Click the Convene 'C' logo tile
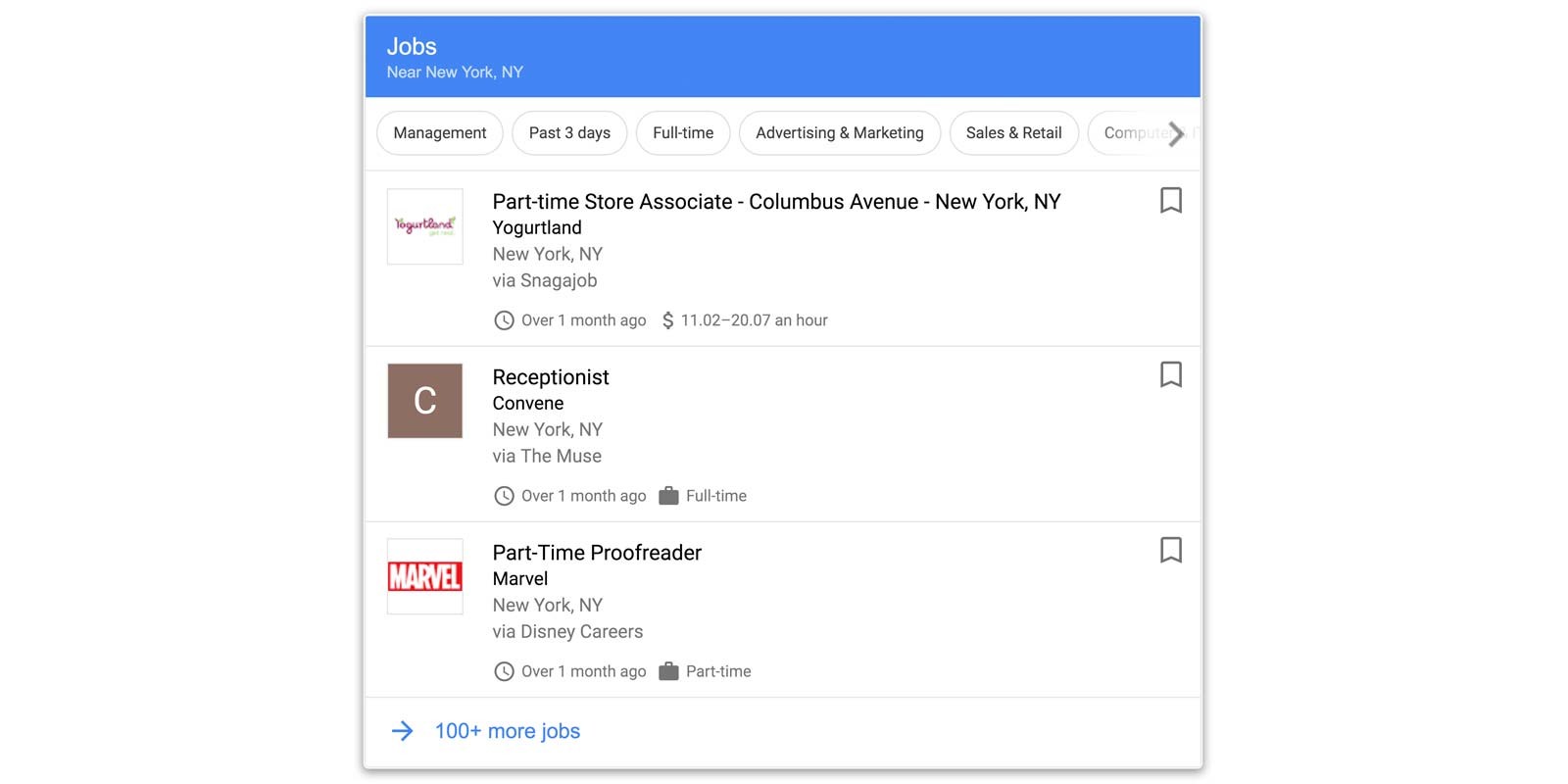Viewport: 1568px width, 784px height. pos(424,401)
